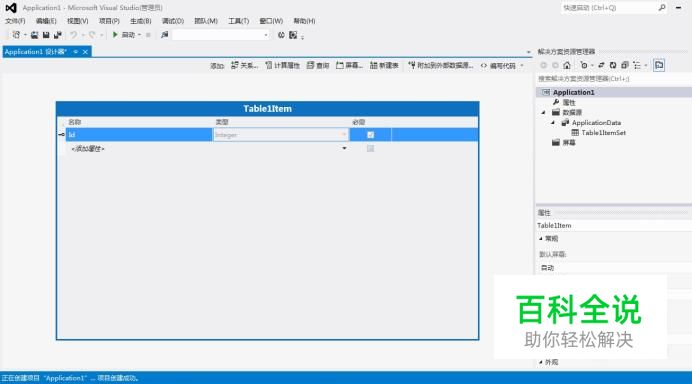Toggle the highlighted Solution Explorer toolbar icon

659,65
